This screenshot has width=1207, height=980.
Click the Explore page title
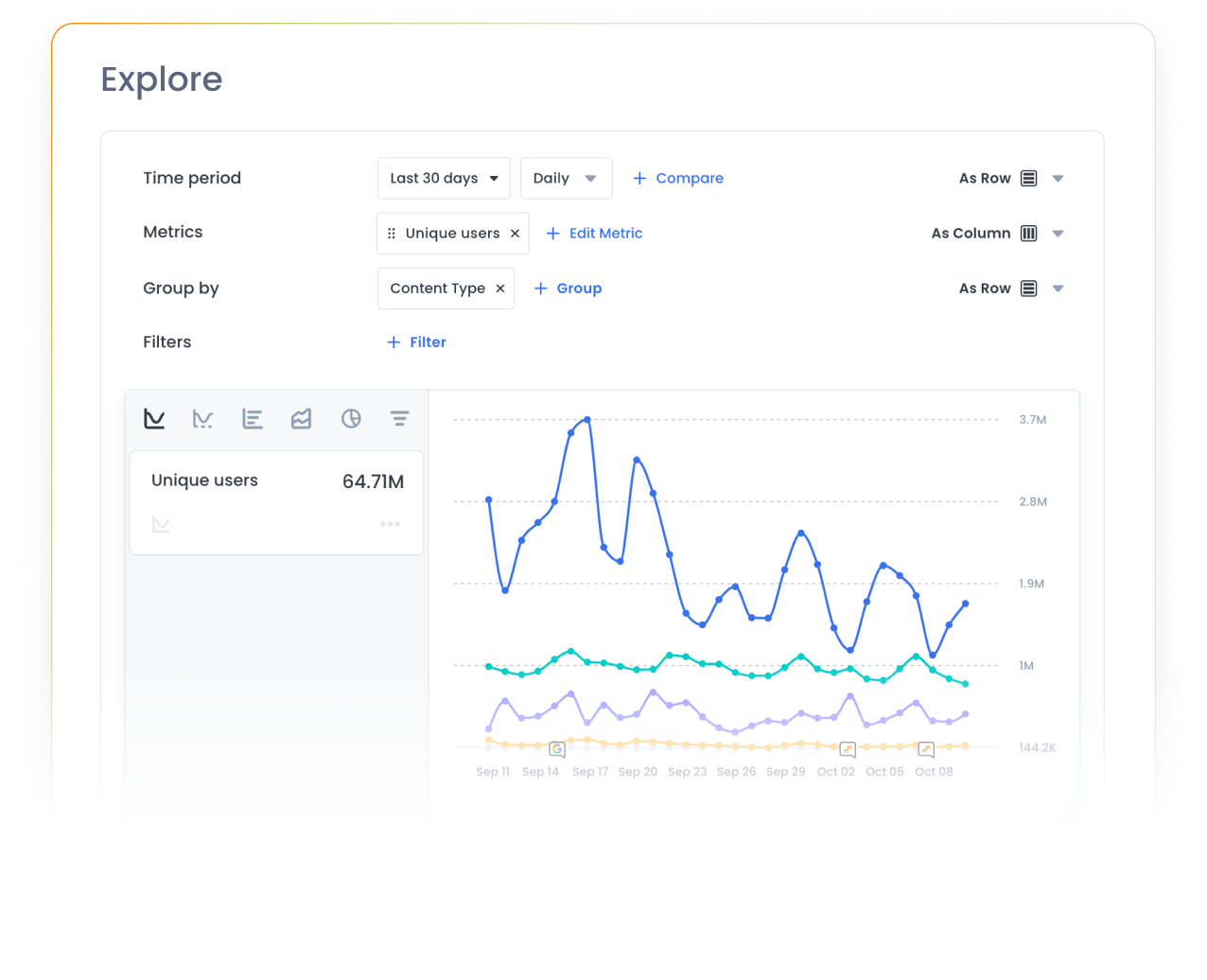pyautogui.click(x=161, y=79)
